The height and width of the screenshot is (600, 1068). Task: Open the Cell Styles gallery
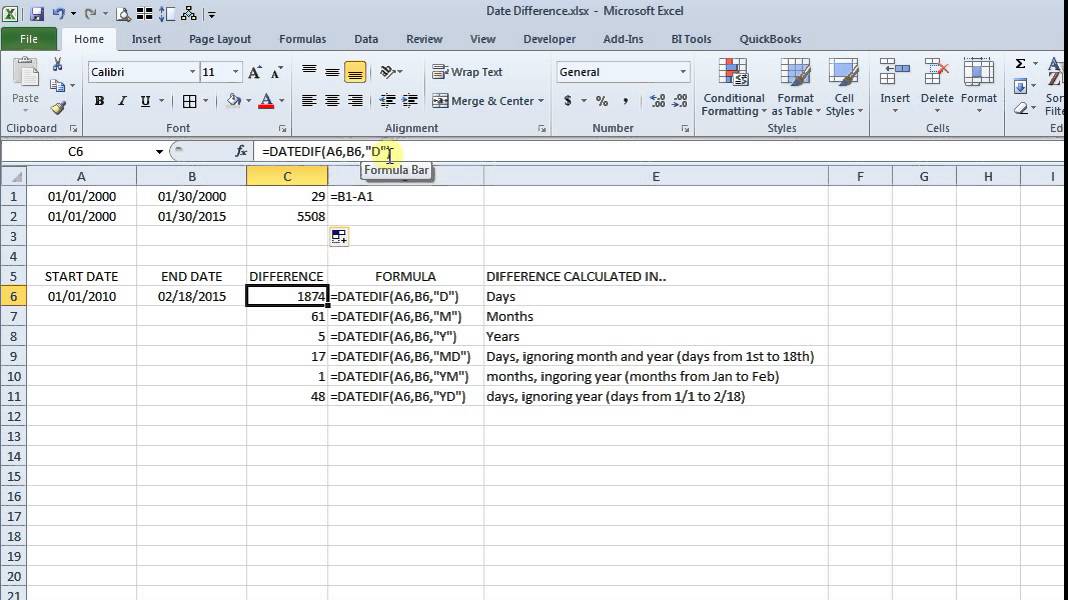click(844, 86)
